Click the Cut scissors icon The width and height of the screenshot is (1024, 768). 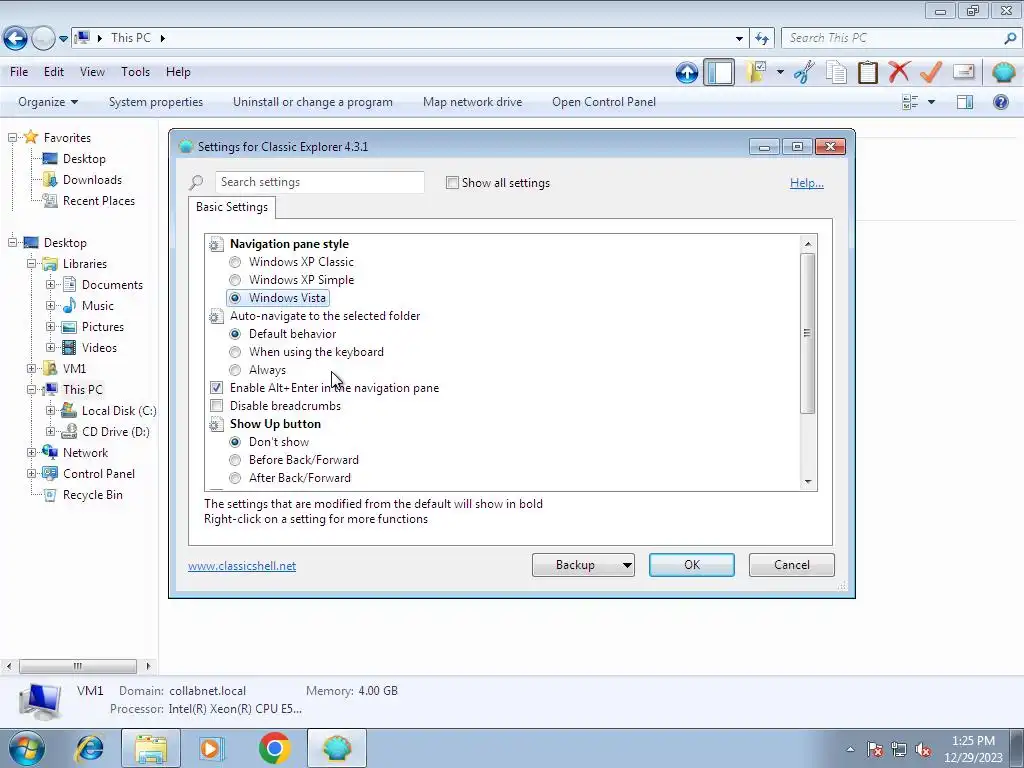(x=804, y=72)
